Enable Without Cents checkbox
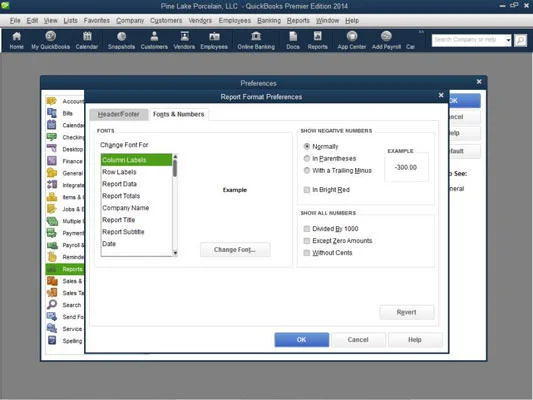 pyautogui.click(x=307, y=253)
